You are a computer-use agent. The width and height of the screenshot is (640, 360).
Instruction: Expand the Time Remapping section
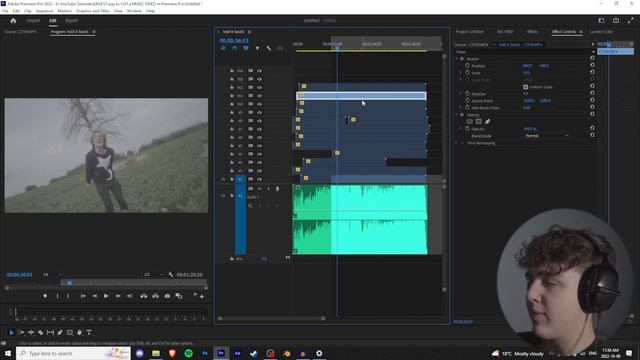tap(457, 143)
